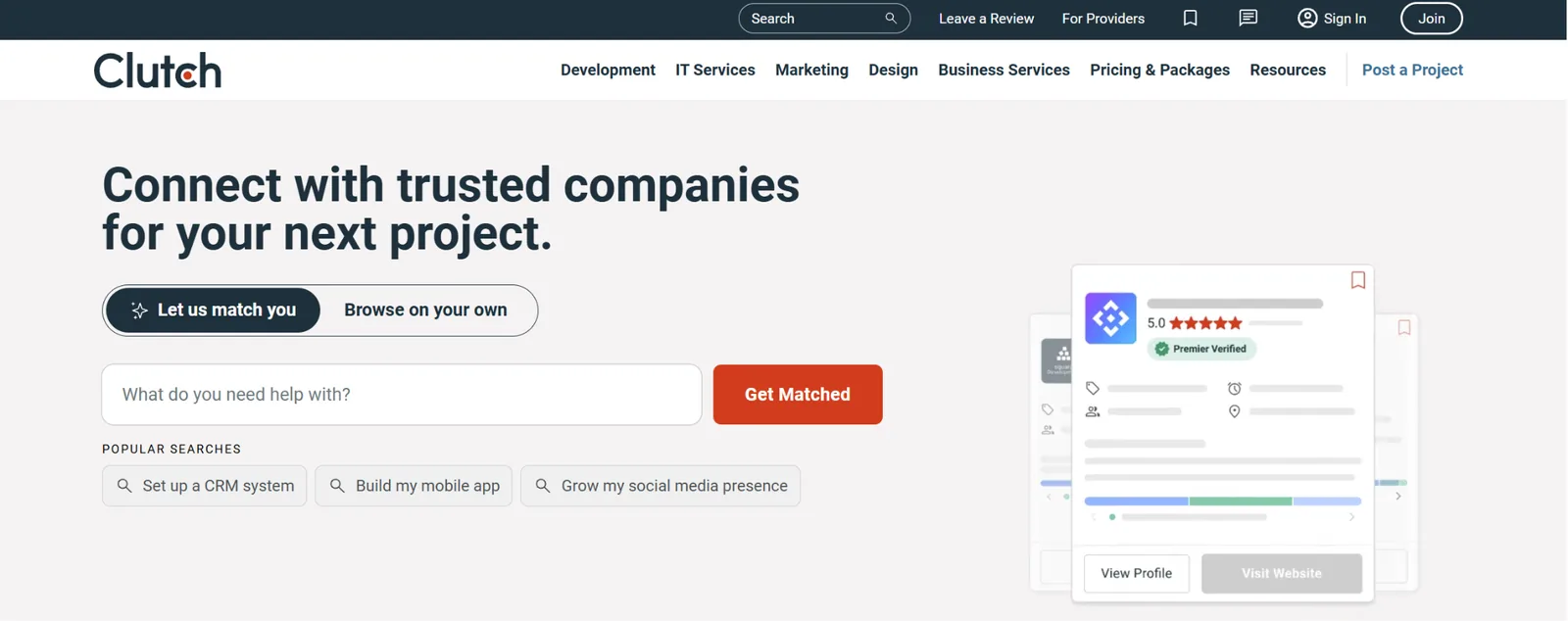Open the Marketing menu
Image resolution: width=1568 pixels, height=621 pixels.
pyautogui.click(x=811, y=71)
